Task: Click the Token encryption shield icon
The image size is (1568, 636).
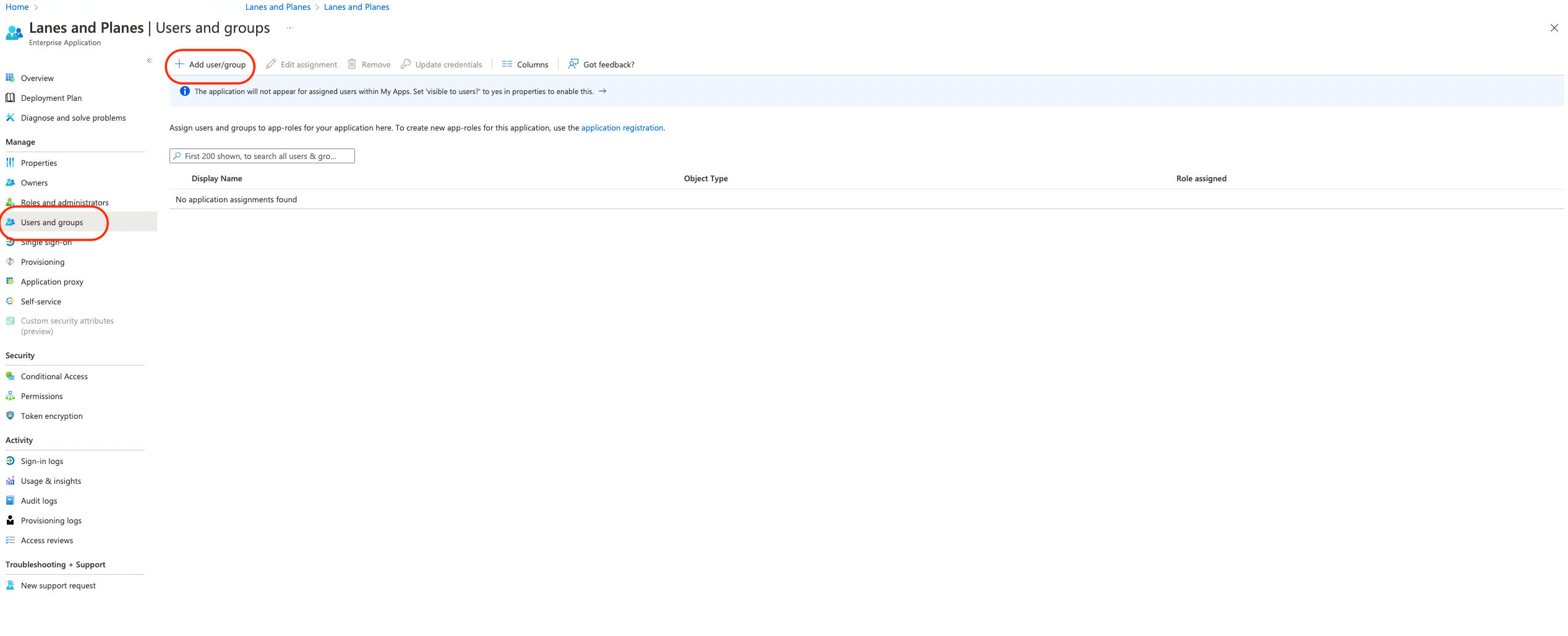Action: (x=10, y=416)
